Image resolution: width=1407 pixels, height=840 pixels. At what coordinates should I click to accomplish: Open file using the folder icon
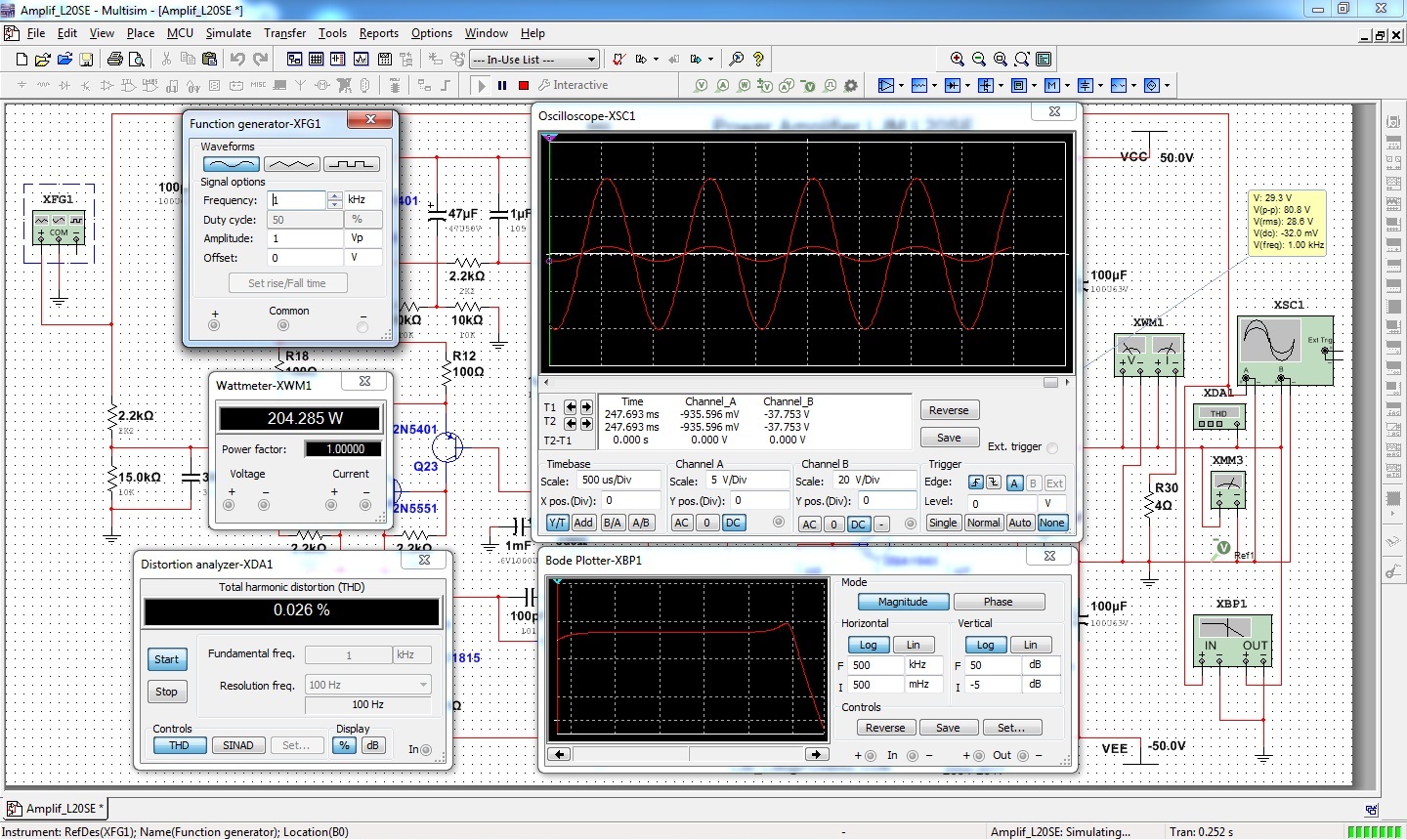(x=42, y=60)
